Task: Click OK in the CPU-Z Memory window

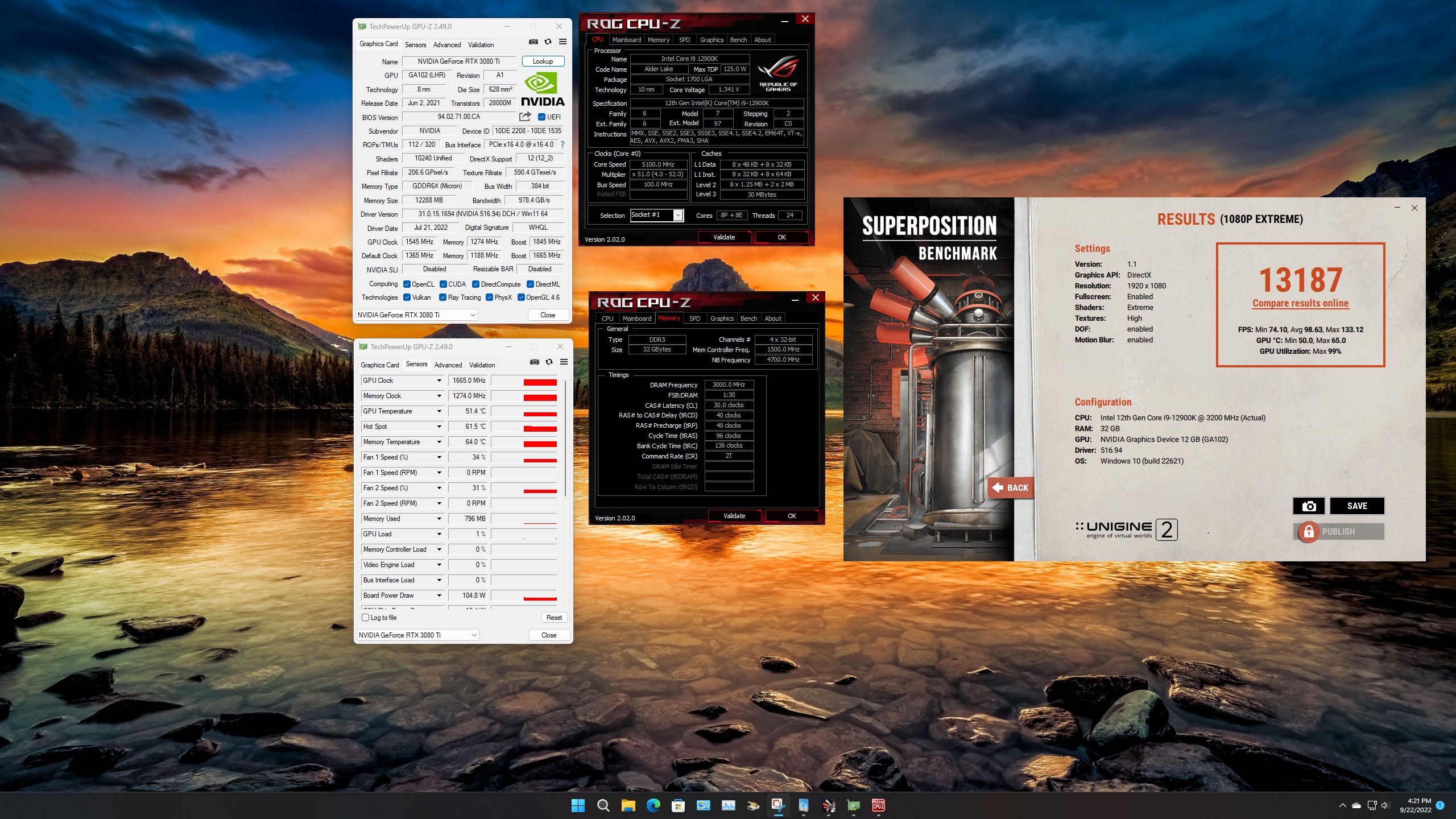Action: point(792,516)
